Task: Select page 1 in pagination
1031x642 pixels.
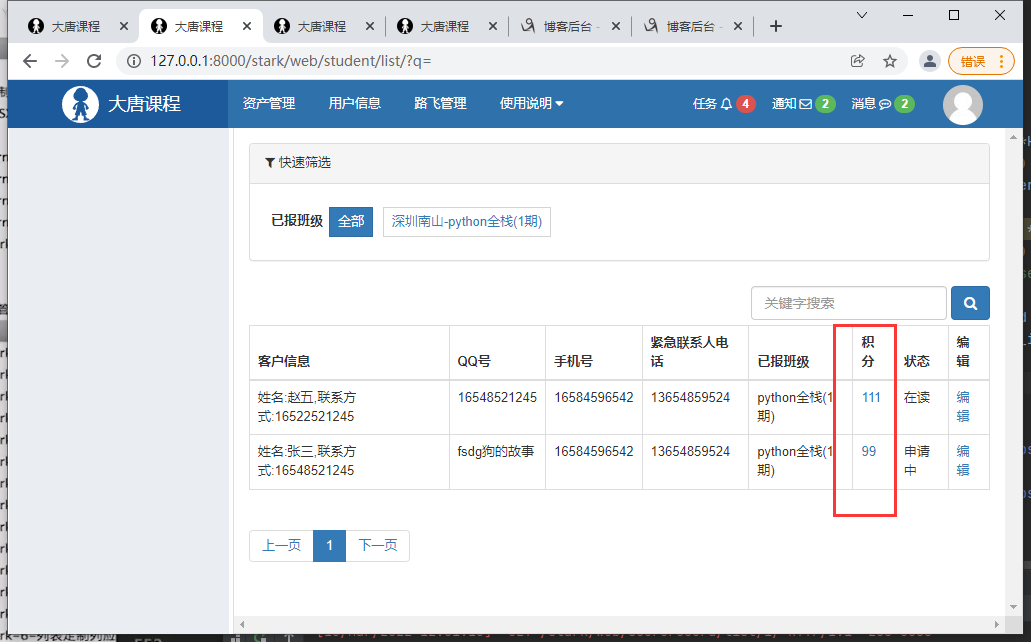Action: pos(329,545)
